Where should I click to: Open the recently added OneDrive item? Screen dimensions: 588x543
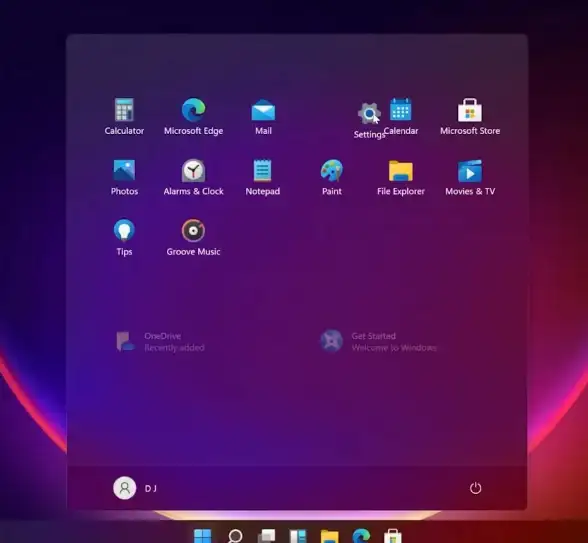pyautogui.click(x=160, y=341)
